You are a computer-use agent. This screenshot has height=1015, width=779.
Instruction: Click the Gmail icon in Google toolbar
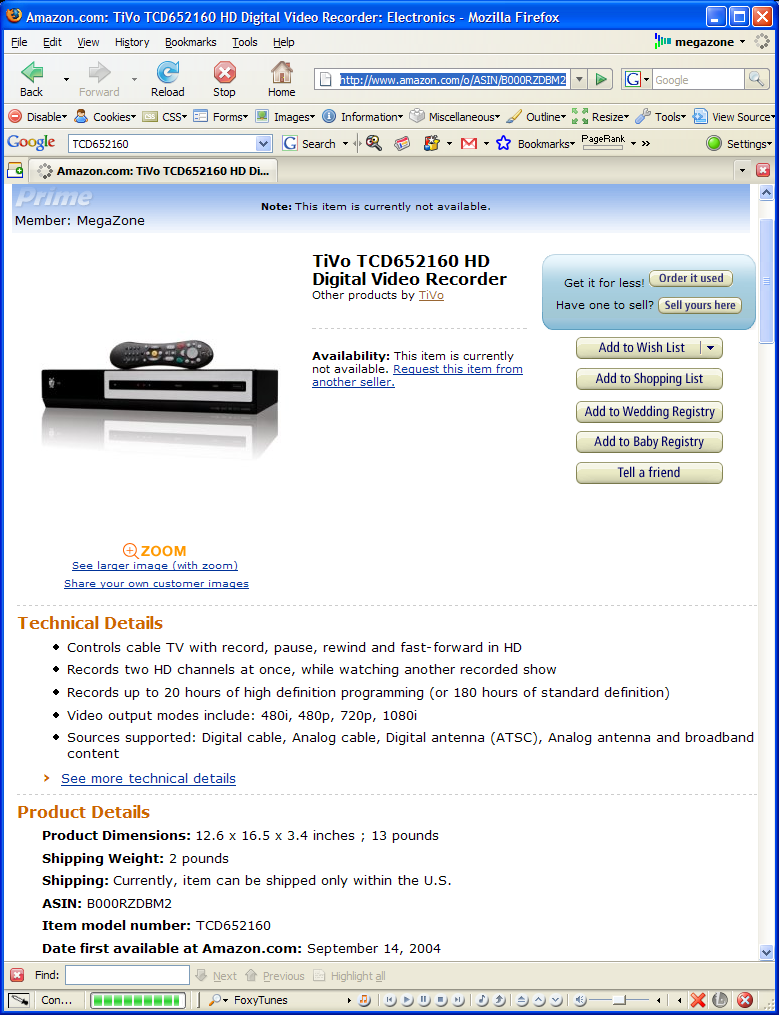[x=469, y=144]
